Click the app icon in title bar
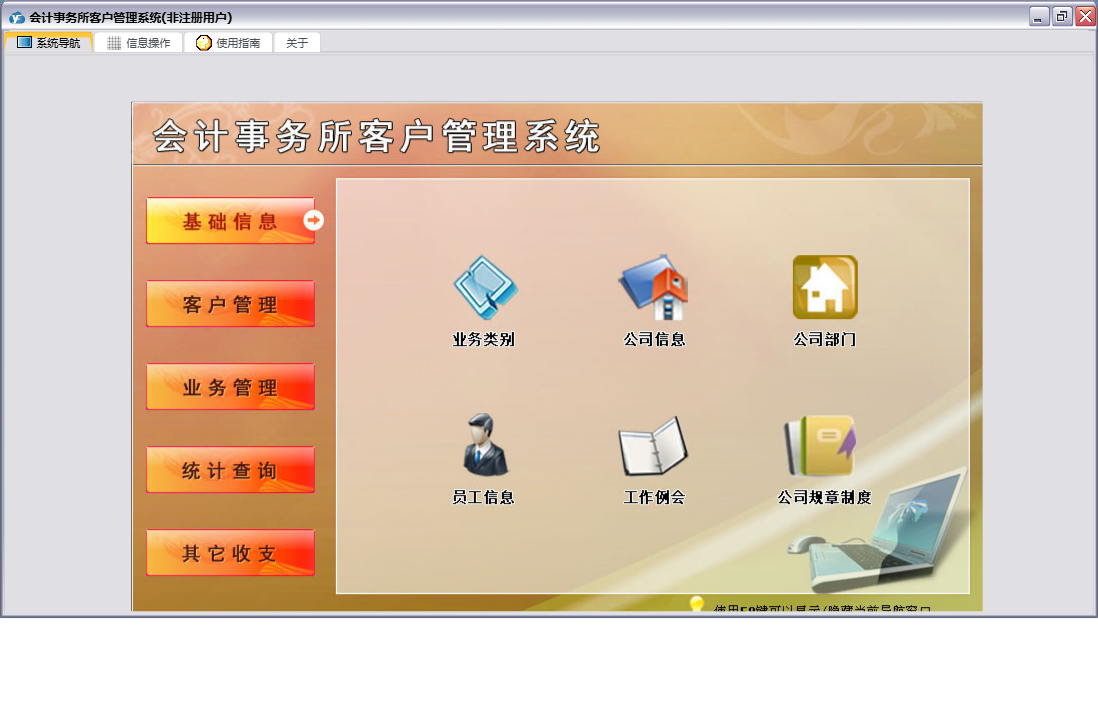The height and width of the screenshot is (716, 1098). [17, 18]
